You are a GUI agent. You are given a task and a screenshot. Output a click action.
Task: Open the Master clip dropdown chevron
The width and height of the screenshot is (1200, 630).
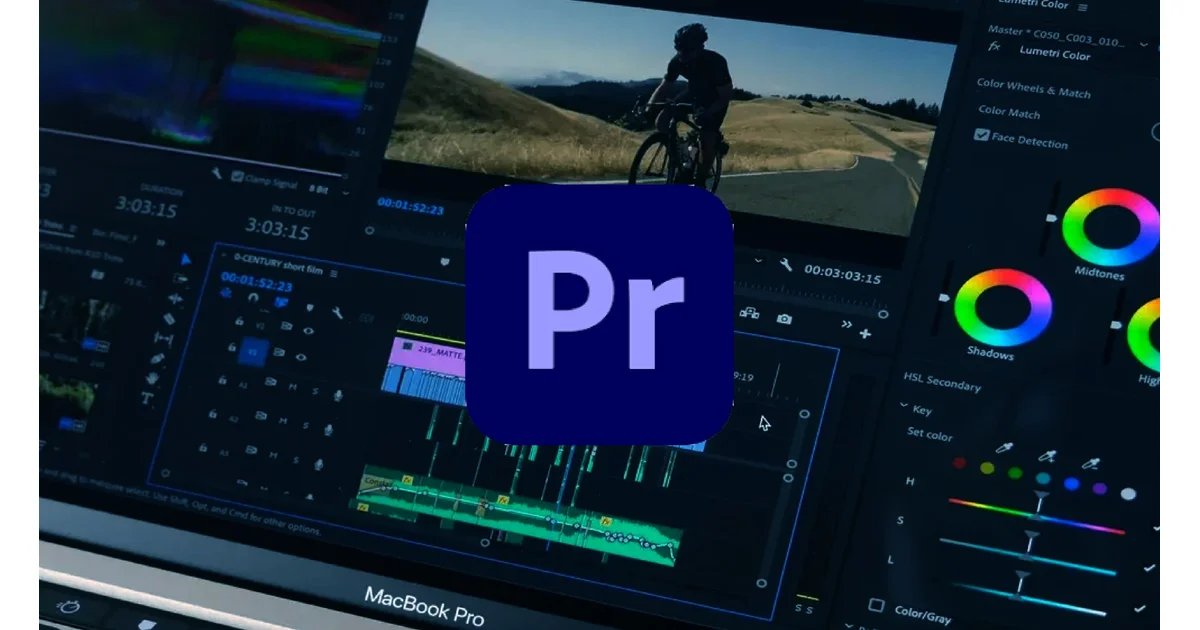1144,45
